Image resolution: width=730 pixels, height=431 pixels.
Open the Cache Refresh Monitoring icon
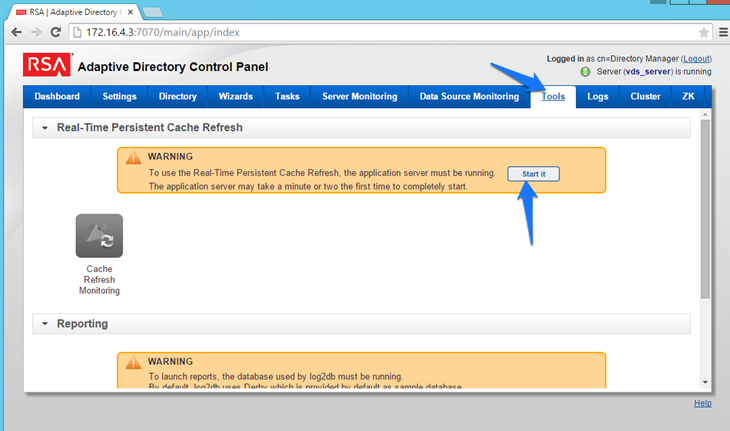coord(99,236)
